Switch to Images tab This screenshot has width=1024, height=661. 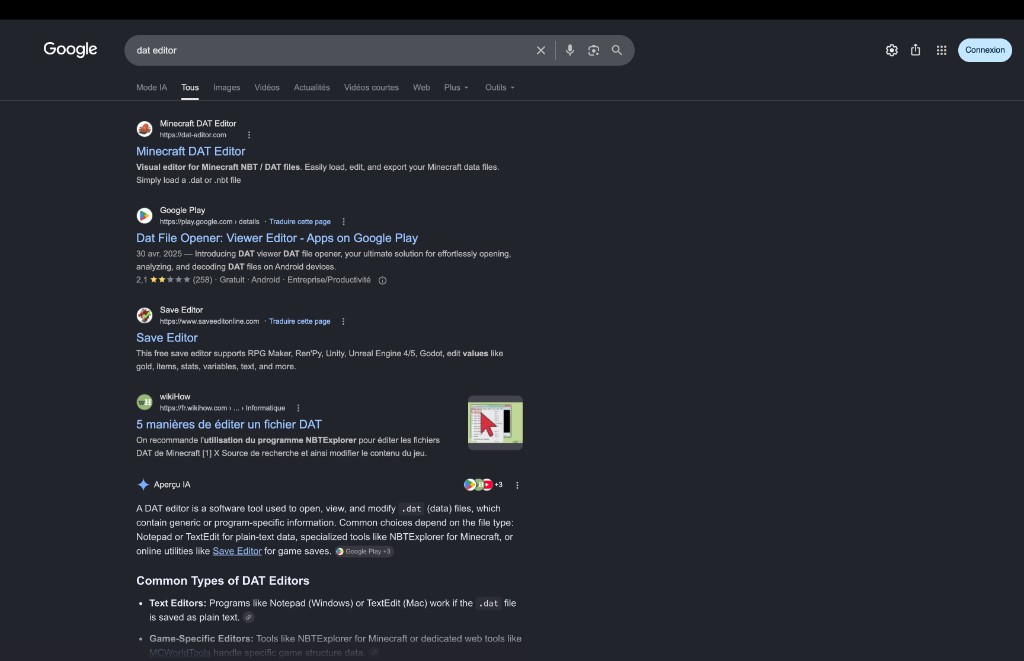click(x=227, y=88)
